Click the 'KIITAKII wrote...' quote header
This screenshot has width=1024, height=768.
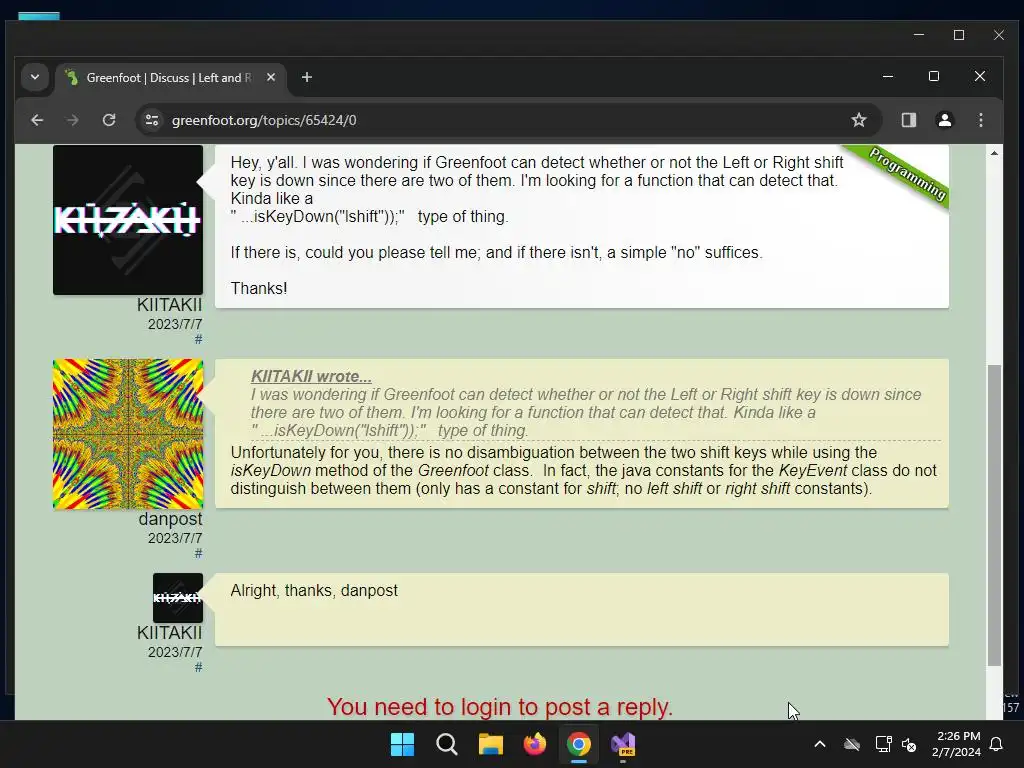(311, 377)
